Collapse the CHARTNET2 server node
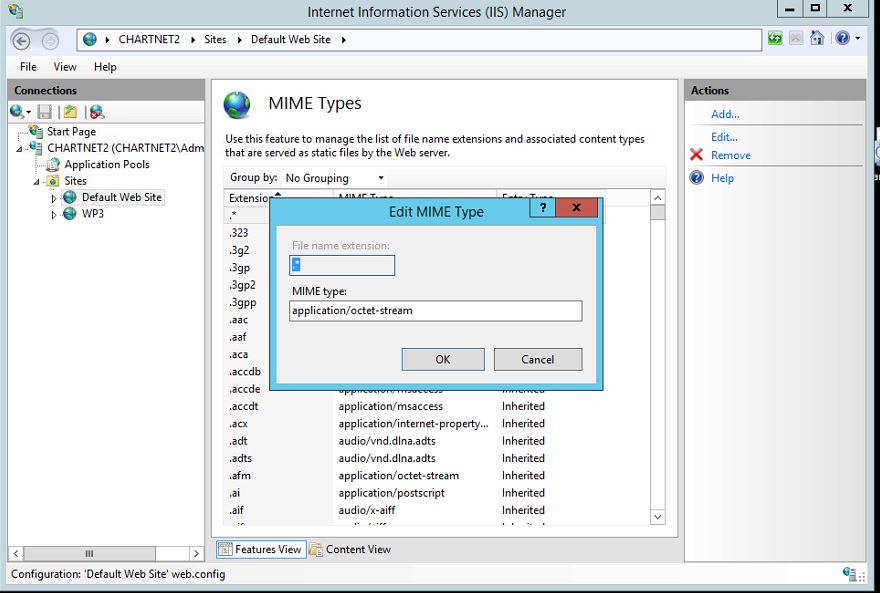Screen dimensions: 880x593 click(20, 149)
